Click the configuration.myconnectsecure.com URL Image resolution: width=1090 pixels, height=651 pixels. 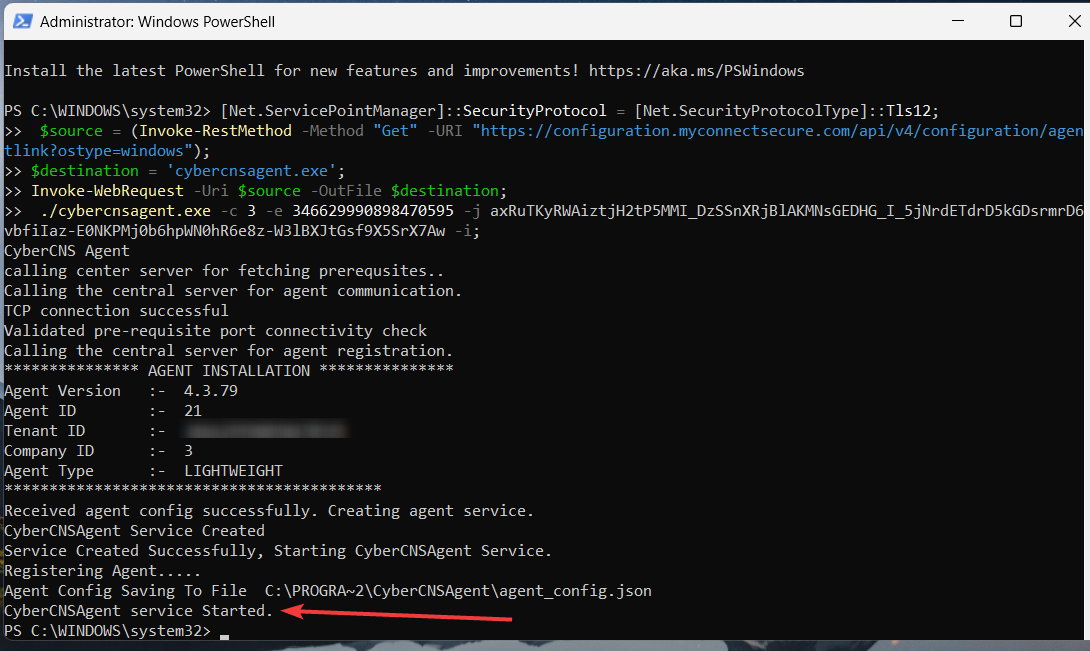coord(782,131)
